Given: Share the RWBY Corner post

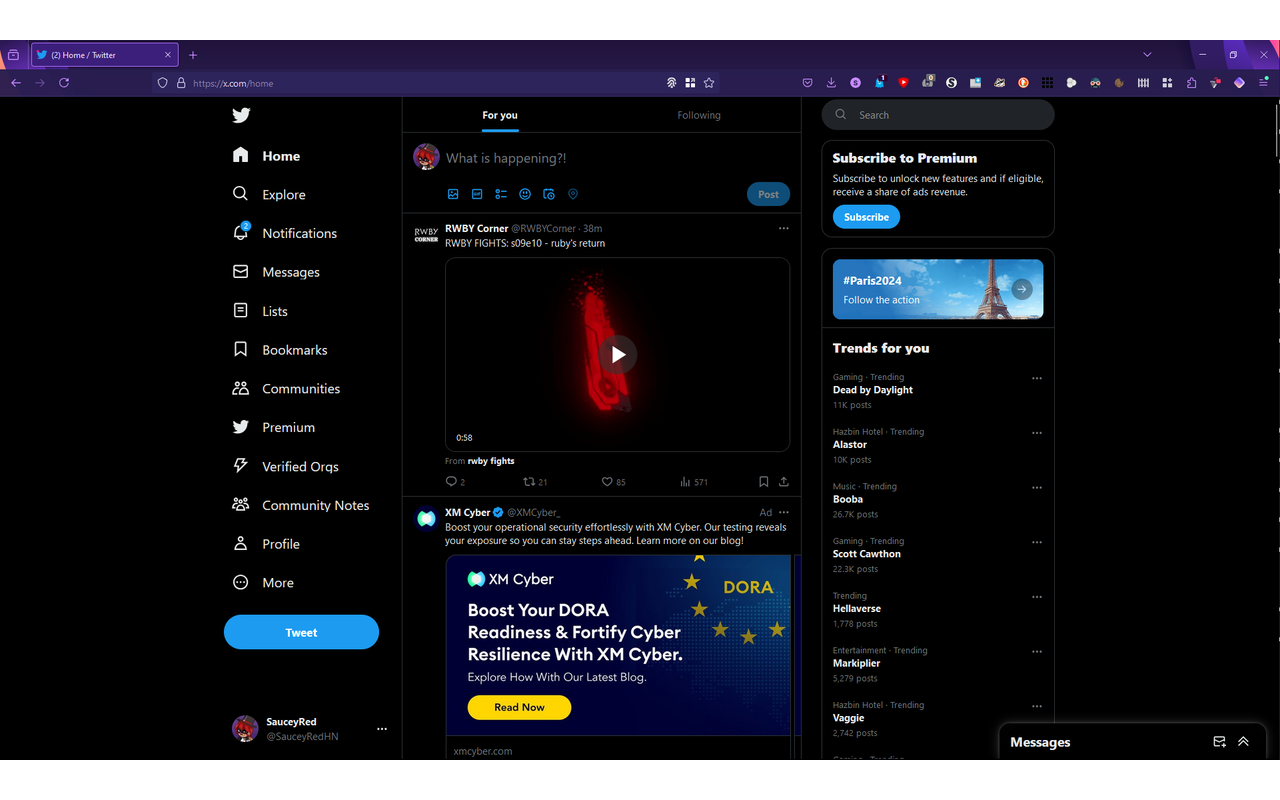Looking at the screenshot, I should [x=784, y=482].
